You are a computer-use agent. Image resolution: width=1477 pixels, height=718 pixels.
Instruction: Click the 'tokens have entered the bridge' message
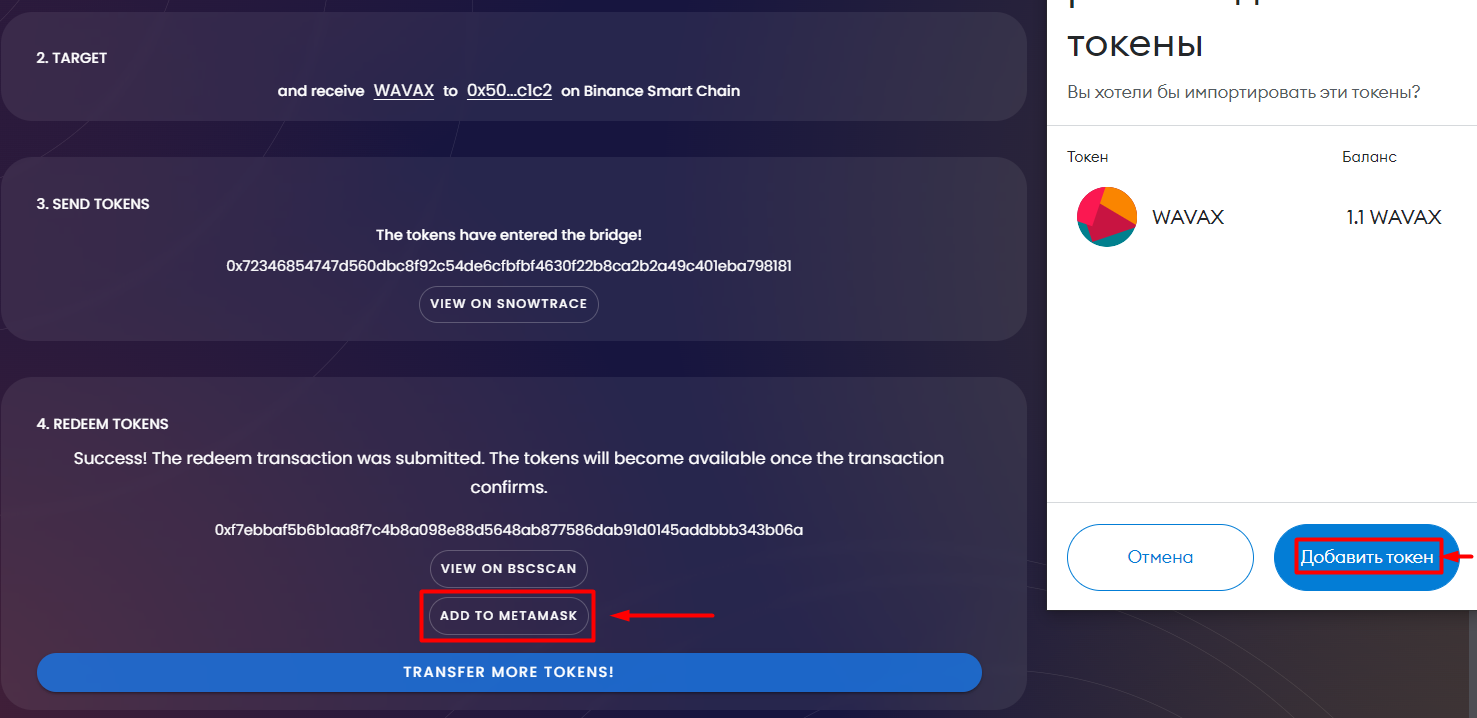(x=509, y=235)
